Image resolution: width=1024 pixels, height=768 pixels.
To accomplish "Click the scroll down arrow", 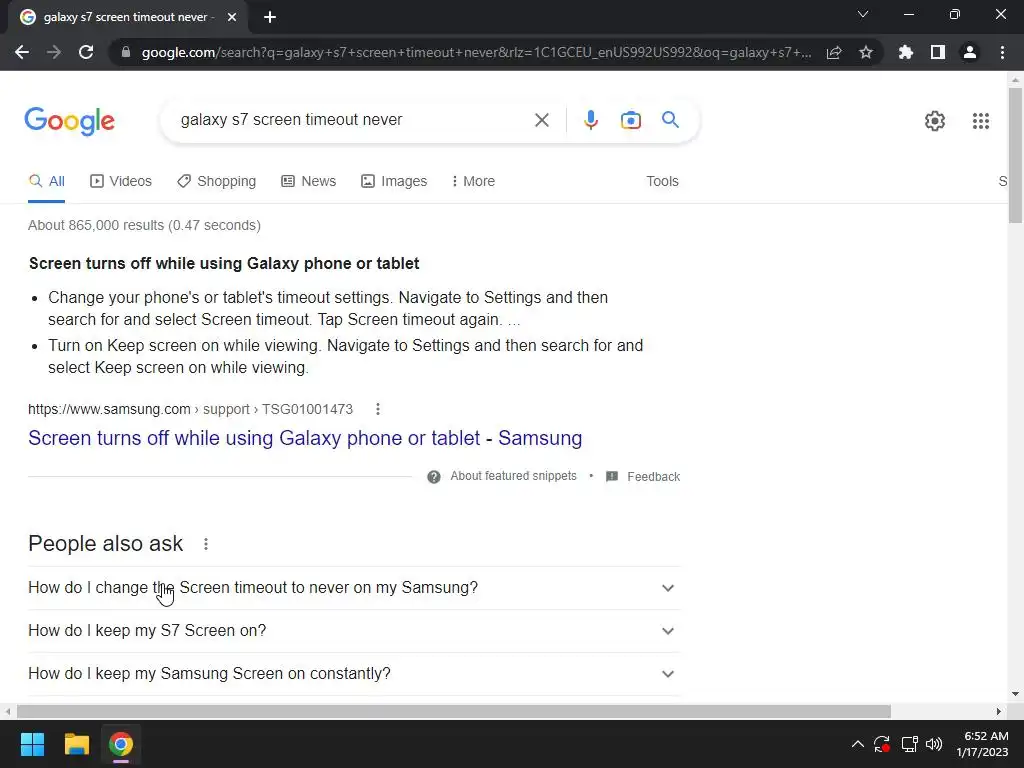I will (x=1015, y=694).
